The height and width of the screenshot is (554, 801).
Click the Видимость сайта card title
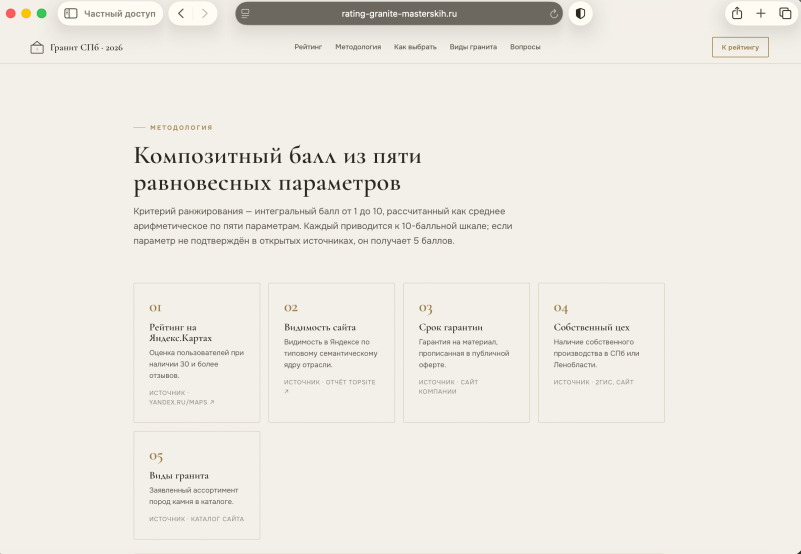pyautogui.click(x=320, y=327)
